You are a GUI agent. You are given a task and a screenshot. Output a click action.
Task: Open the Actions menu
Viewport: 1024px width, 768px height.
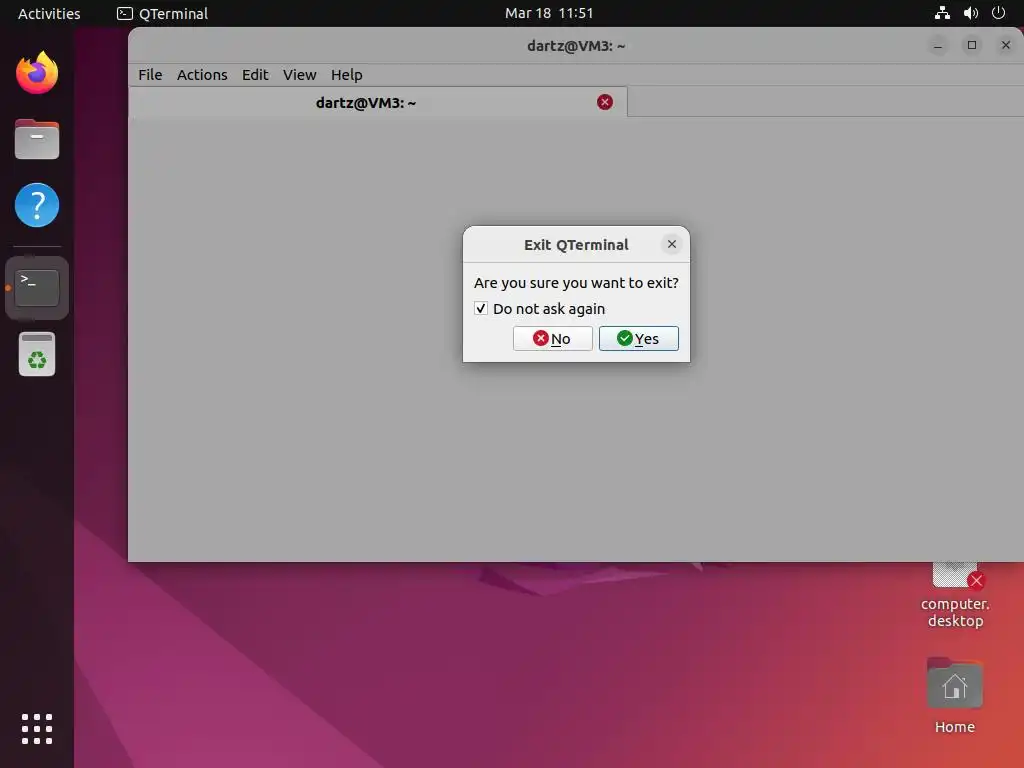tap(202, 74)
